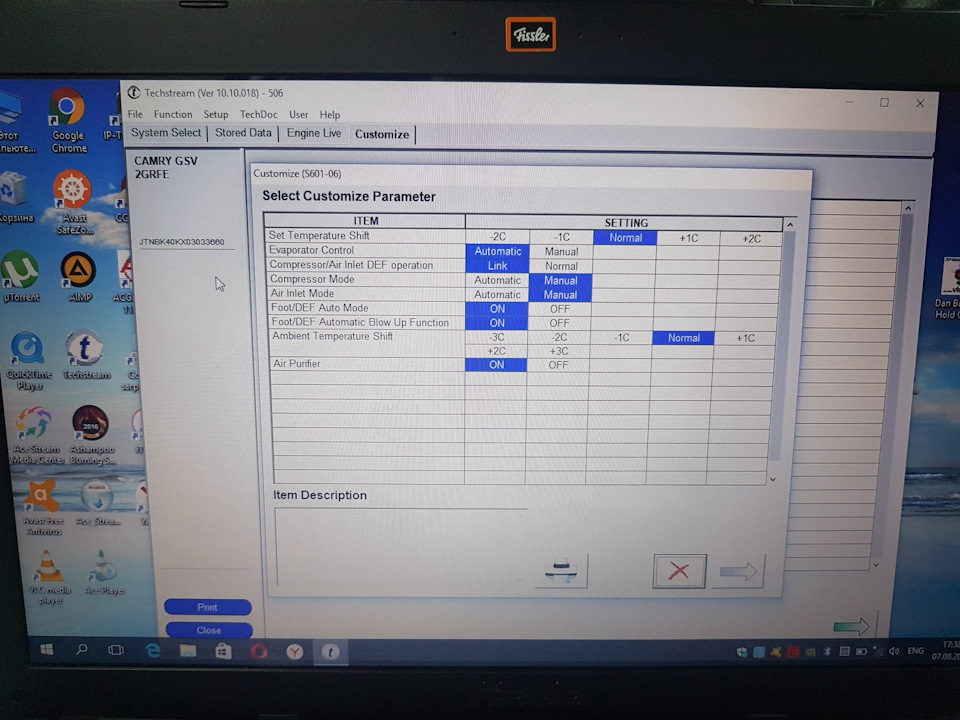This screenshot has width=960, height=720.
Task: Turn Foot/DEF Auto Mode OFF
Action: 560,309
